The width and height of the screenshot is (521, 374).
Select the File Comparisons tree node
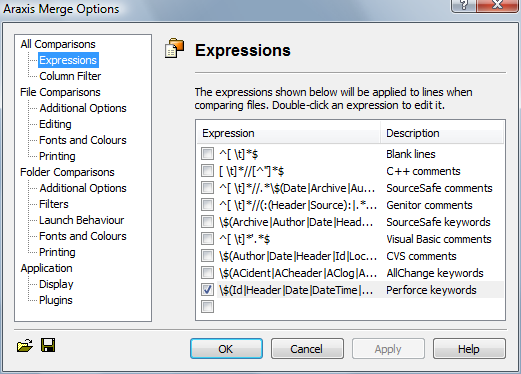pos(60,92)
